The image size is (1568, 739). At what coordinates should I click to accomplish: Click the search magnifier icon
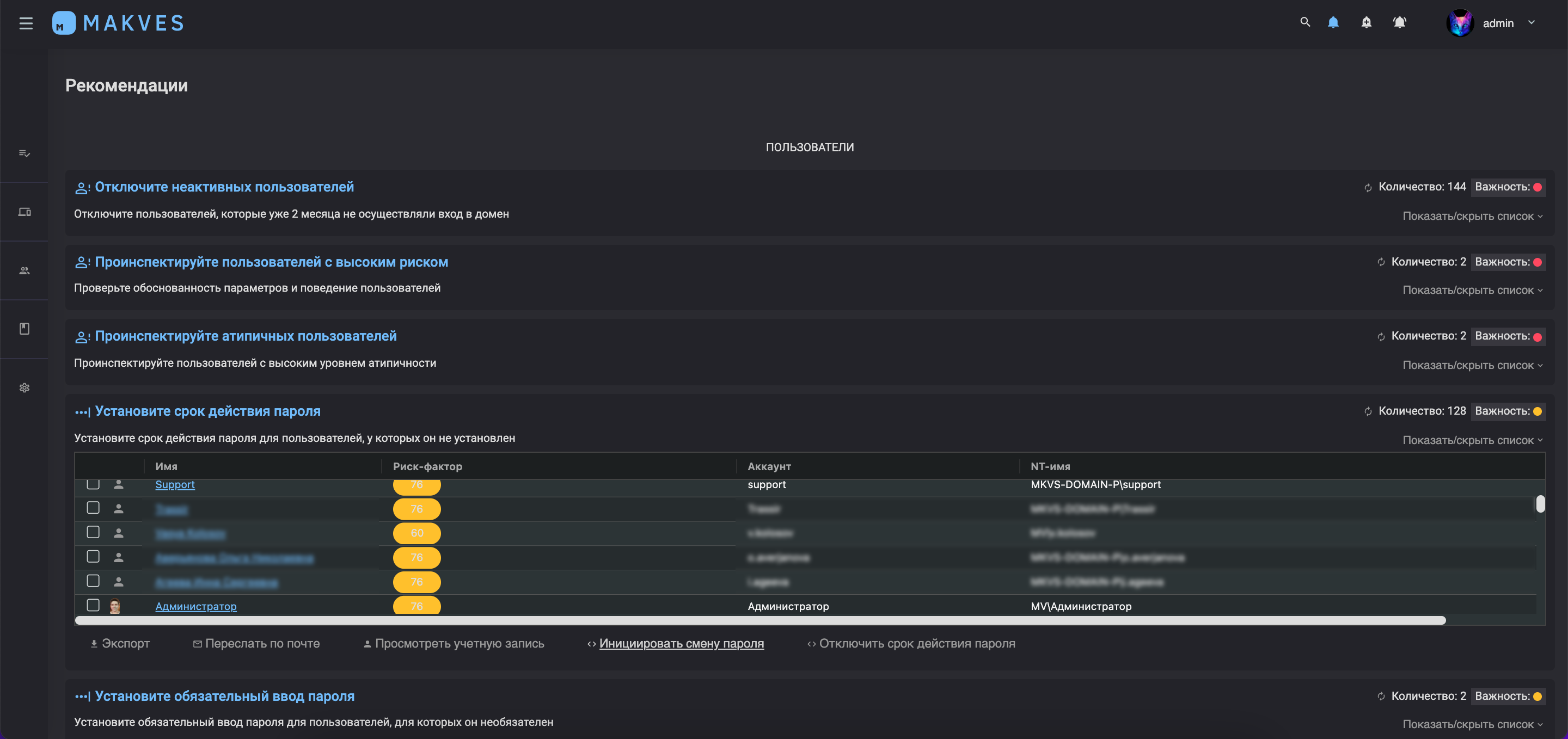click(x=1304, y=22)
